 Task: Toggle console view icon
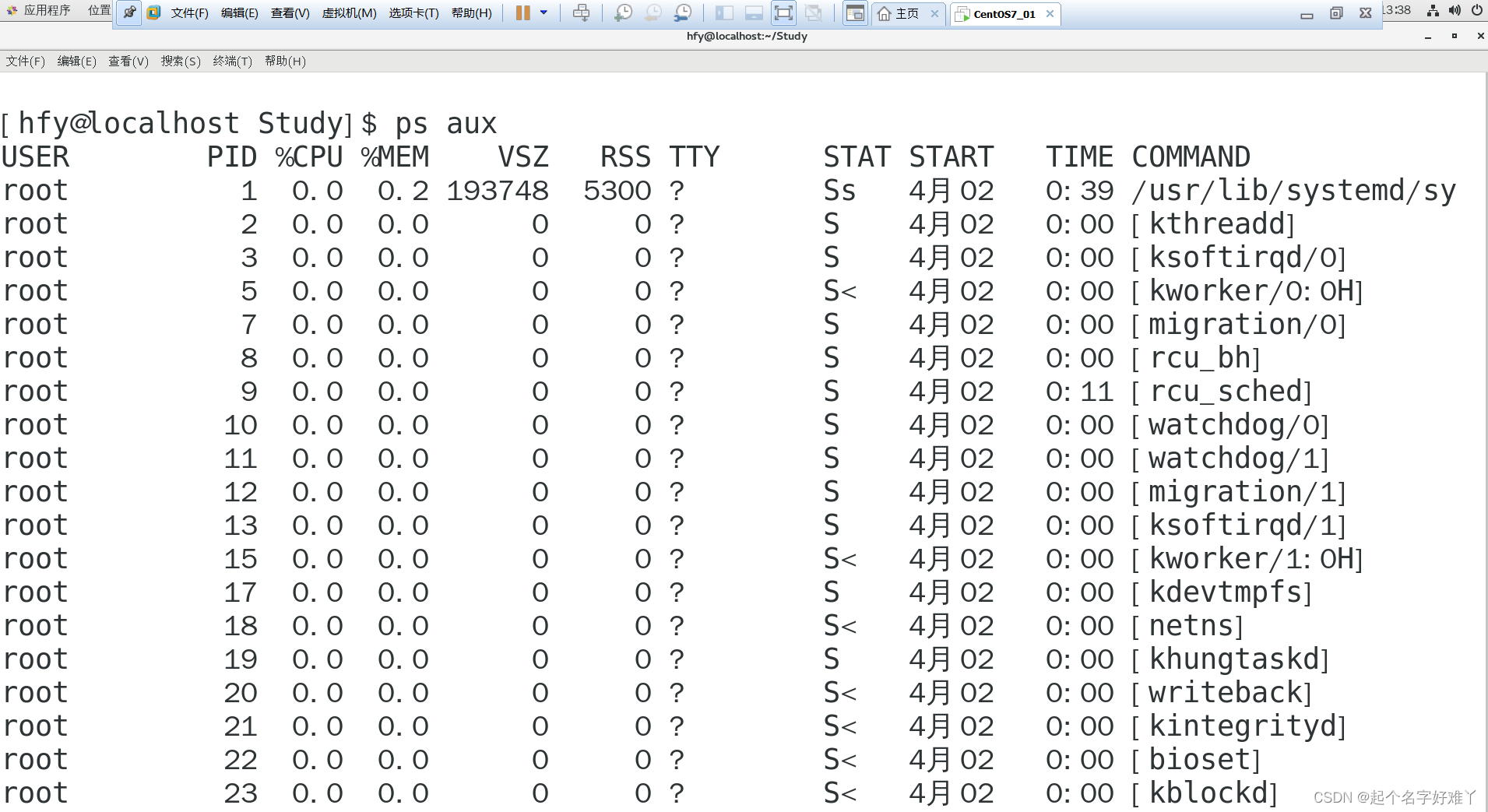click(855, 12)
